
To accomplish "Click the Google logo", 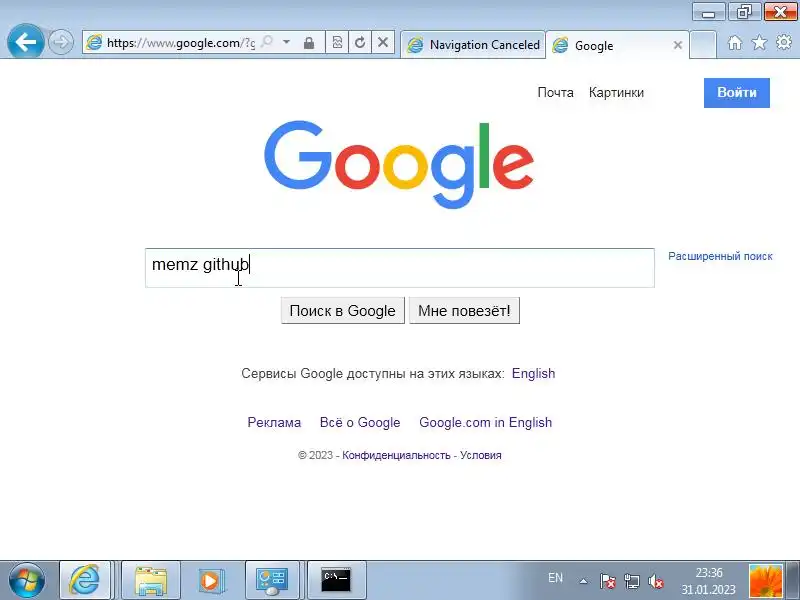I will [x=398, y=164].
